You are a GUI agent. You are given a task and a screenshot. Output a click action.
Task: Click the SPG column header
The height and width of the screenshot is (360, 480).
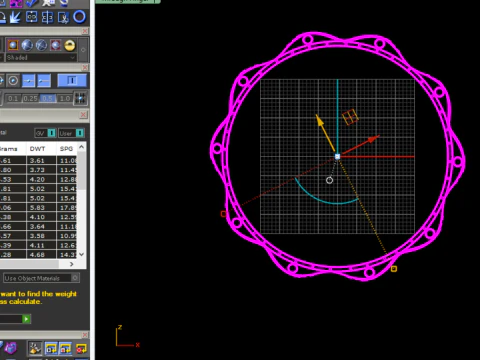(66, 149)
